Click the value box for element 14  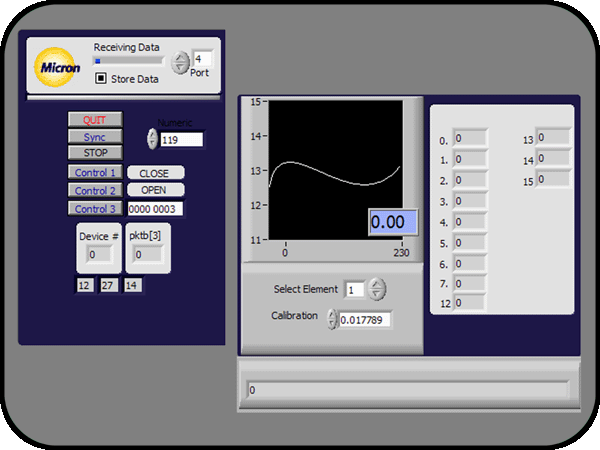pos(553,158)
